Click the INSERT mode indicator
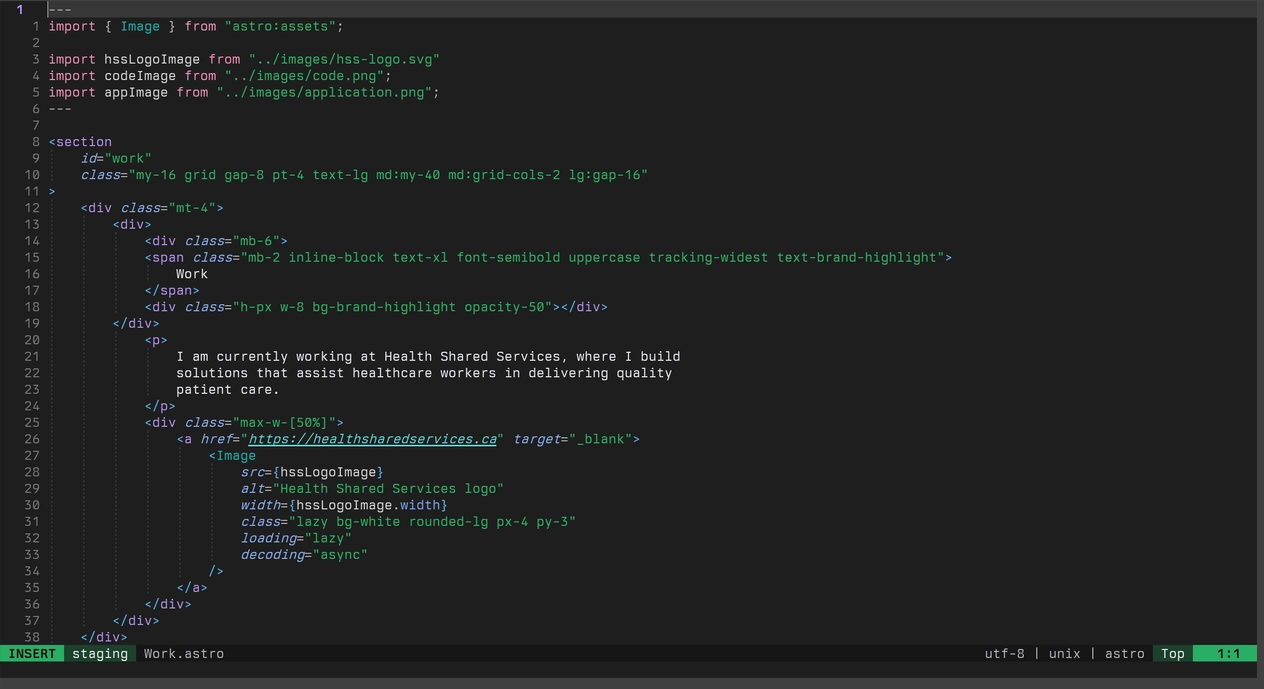Viewport: 1264px width, 689px height. click(33, 653)
